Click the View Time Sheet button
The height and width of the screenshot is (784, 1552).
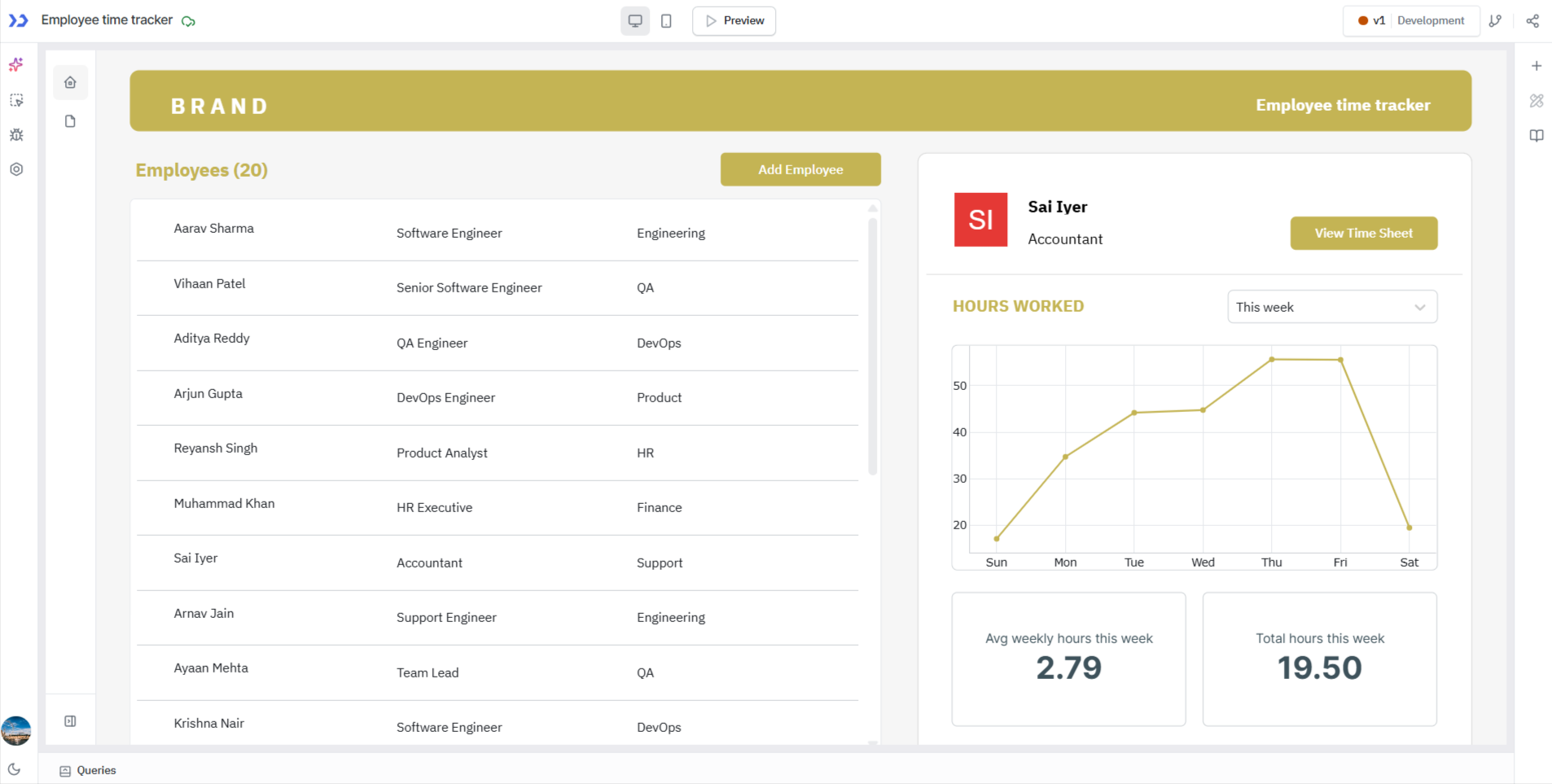tap(1363, 233)
